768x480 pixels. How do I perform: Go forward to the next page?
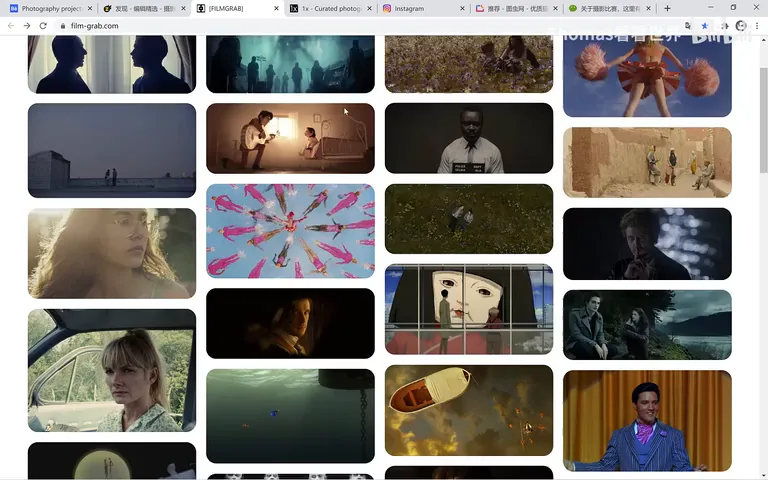click(27, 25)
